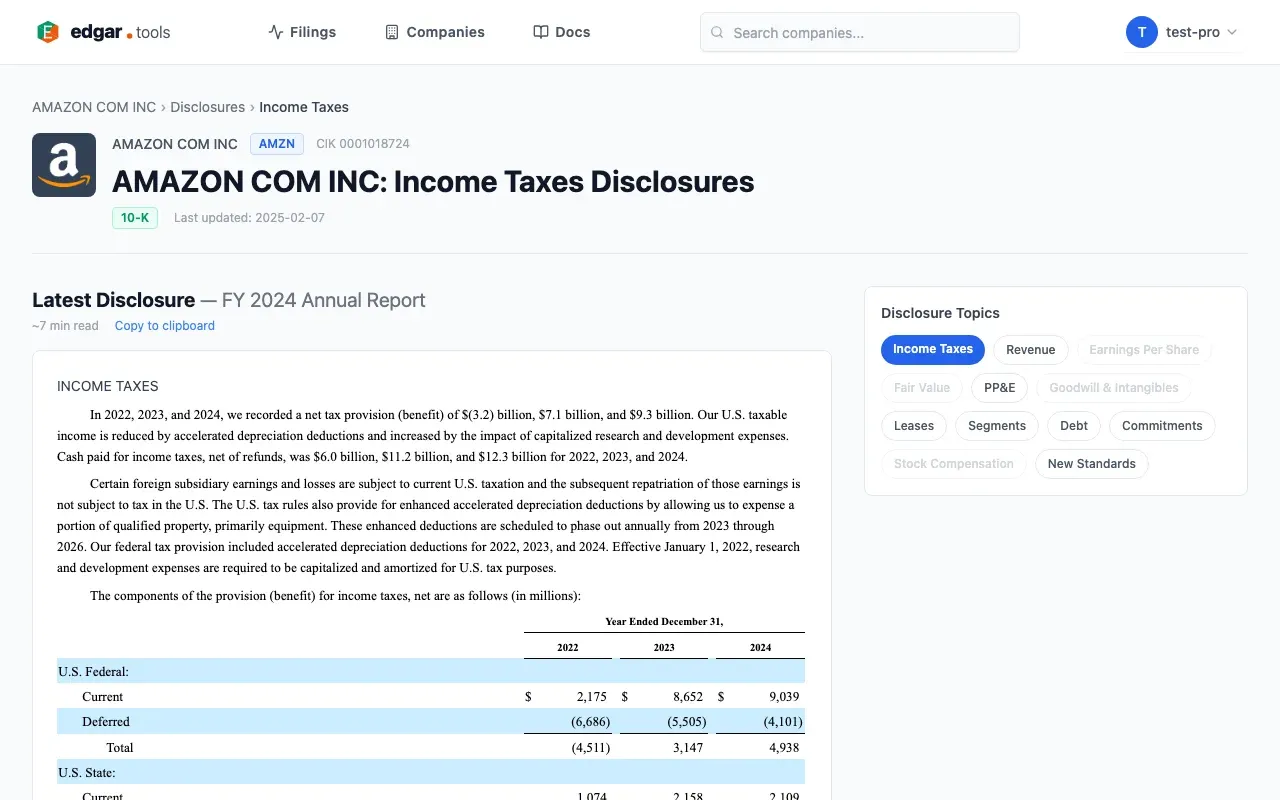The image size is (1280, 800).
Task: Switch to the Leases topic
Action: point(913,426)
